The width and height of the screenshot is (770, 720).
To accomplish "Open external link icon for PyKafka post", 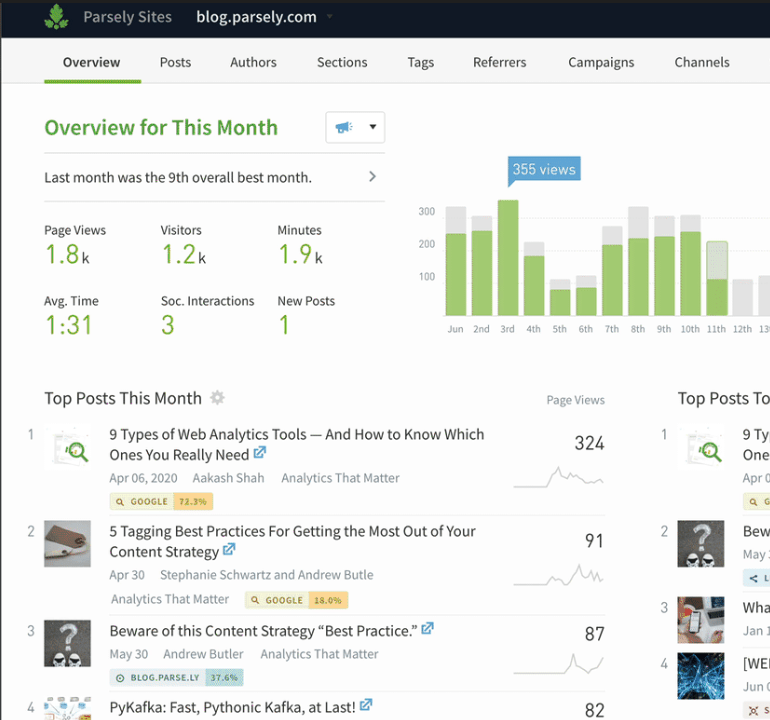I will [x=366, y=706].
